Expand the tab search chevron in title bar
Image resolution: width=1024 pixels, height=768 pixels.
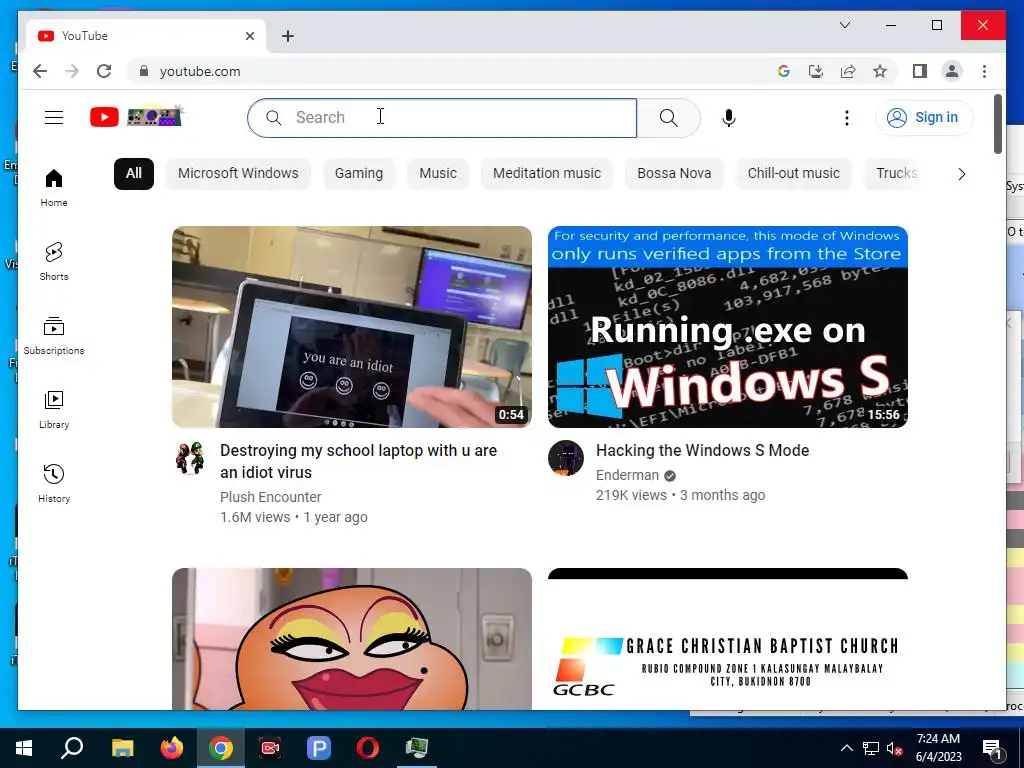844,25
